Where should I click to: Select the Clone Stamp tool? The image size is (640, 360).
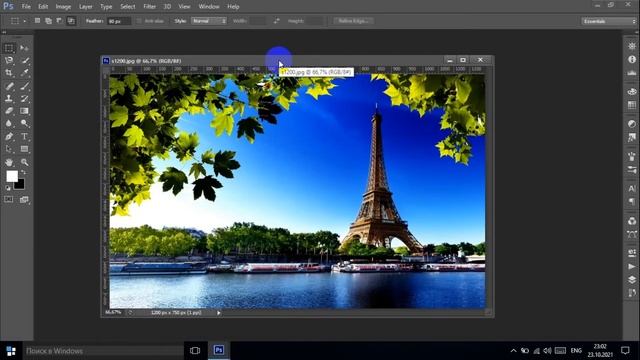coord(9,98)
